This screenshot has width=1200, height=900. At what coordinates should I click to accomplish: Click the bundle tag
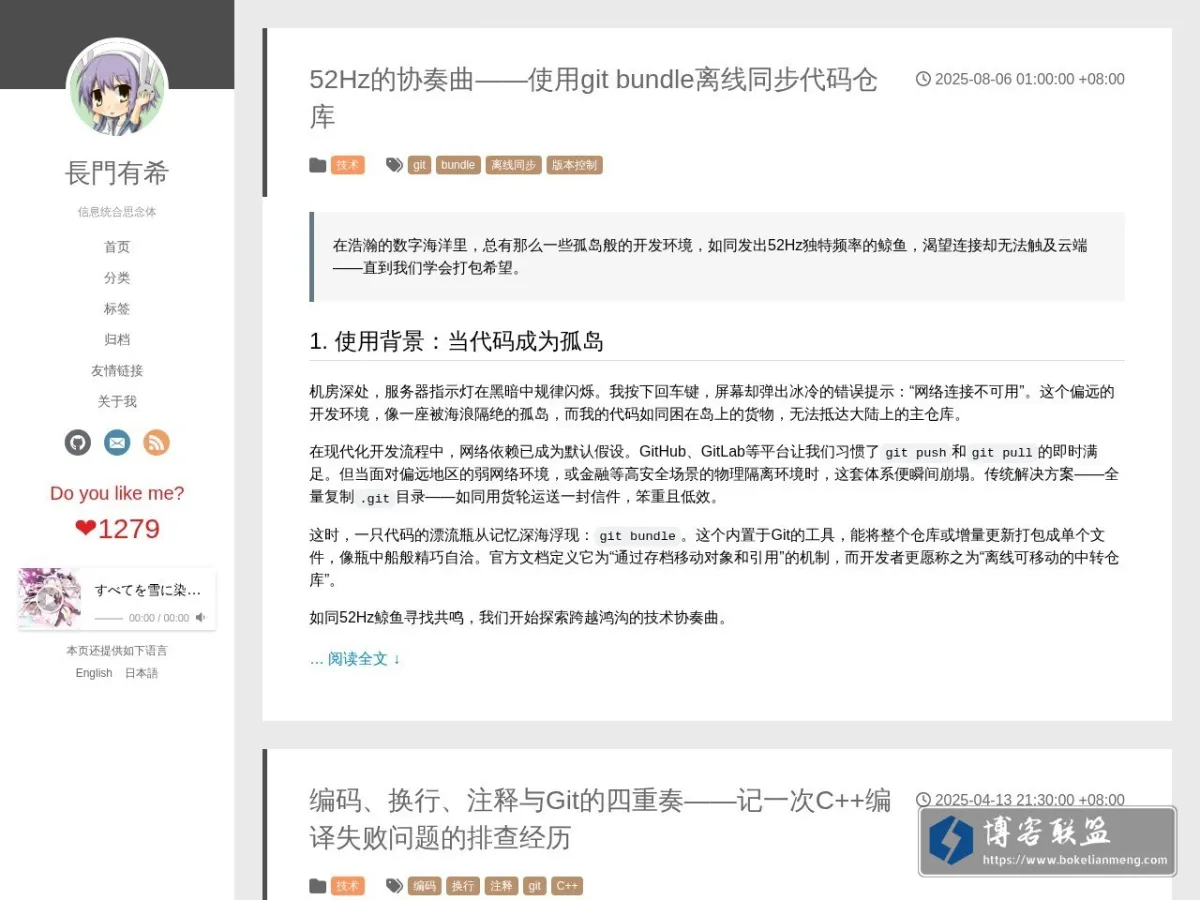(458, 165)
